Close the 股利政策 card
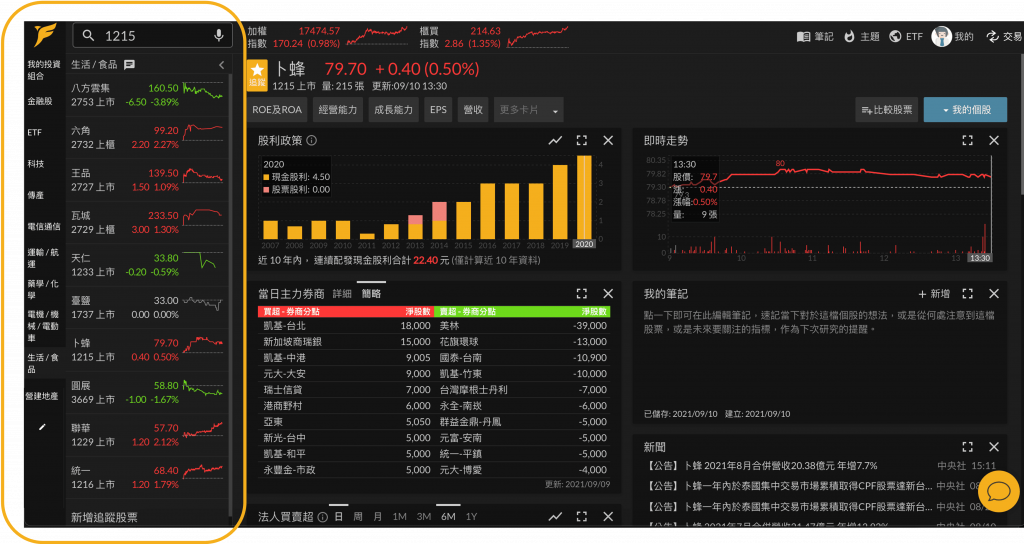This screenshot has width=1024, height=544. click(608, 140)
